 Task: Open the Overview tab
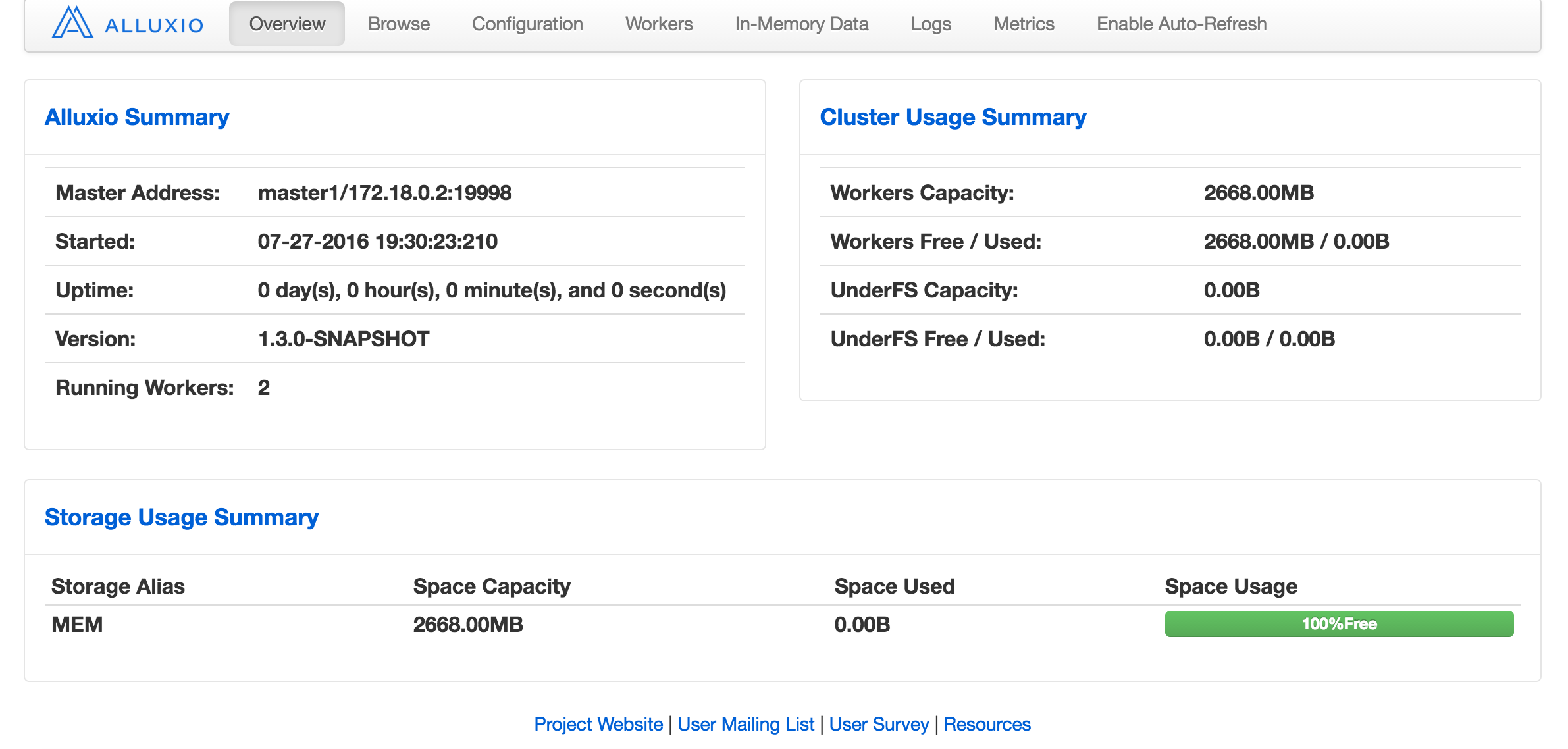point(287,24)
